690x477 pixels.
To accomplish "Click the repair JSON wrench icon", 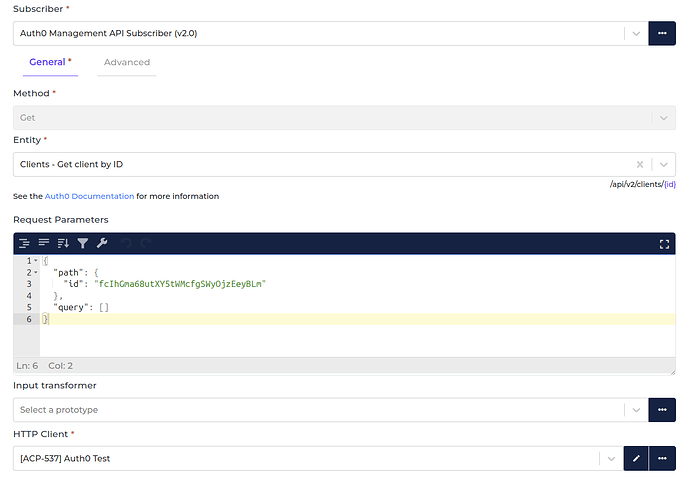I will point(102,243).
